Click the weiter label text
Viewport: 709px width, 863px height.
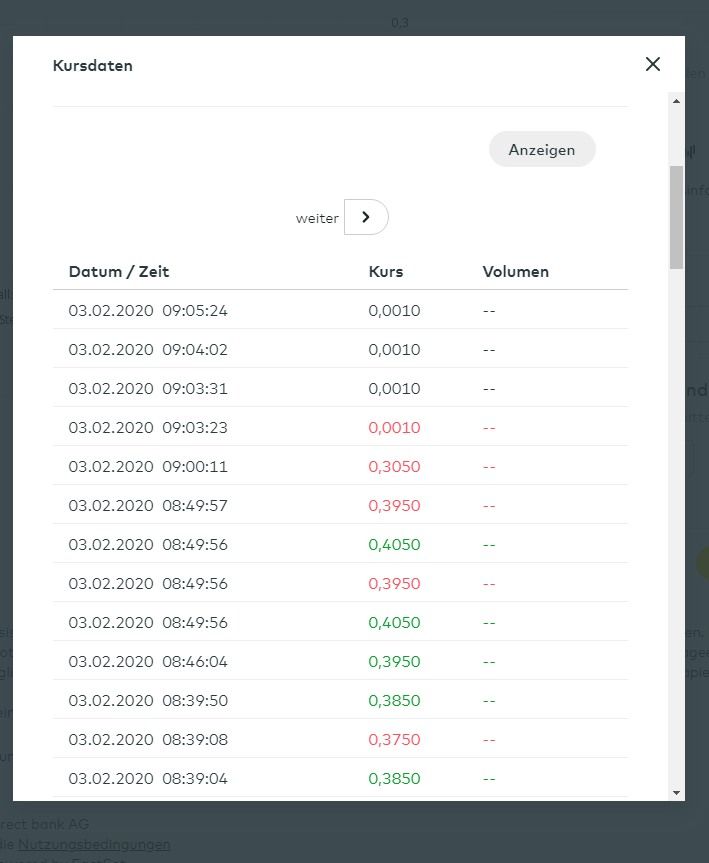[x=317, y=218]
